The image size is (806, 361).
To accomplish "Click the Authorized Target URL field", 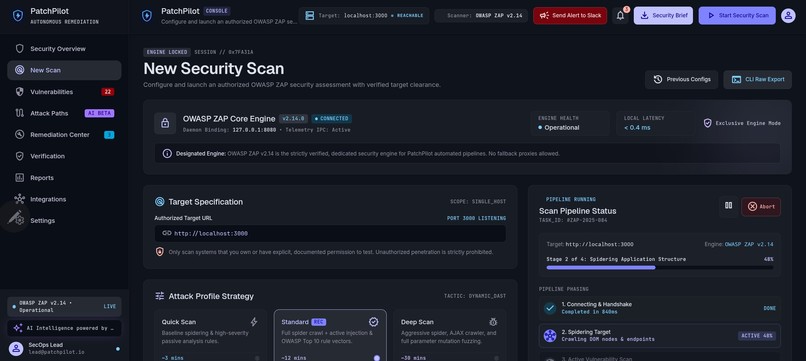I will click(x=330, y=233).
